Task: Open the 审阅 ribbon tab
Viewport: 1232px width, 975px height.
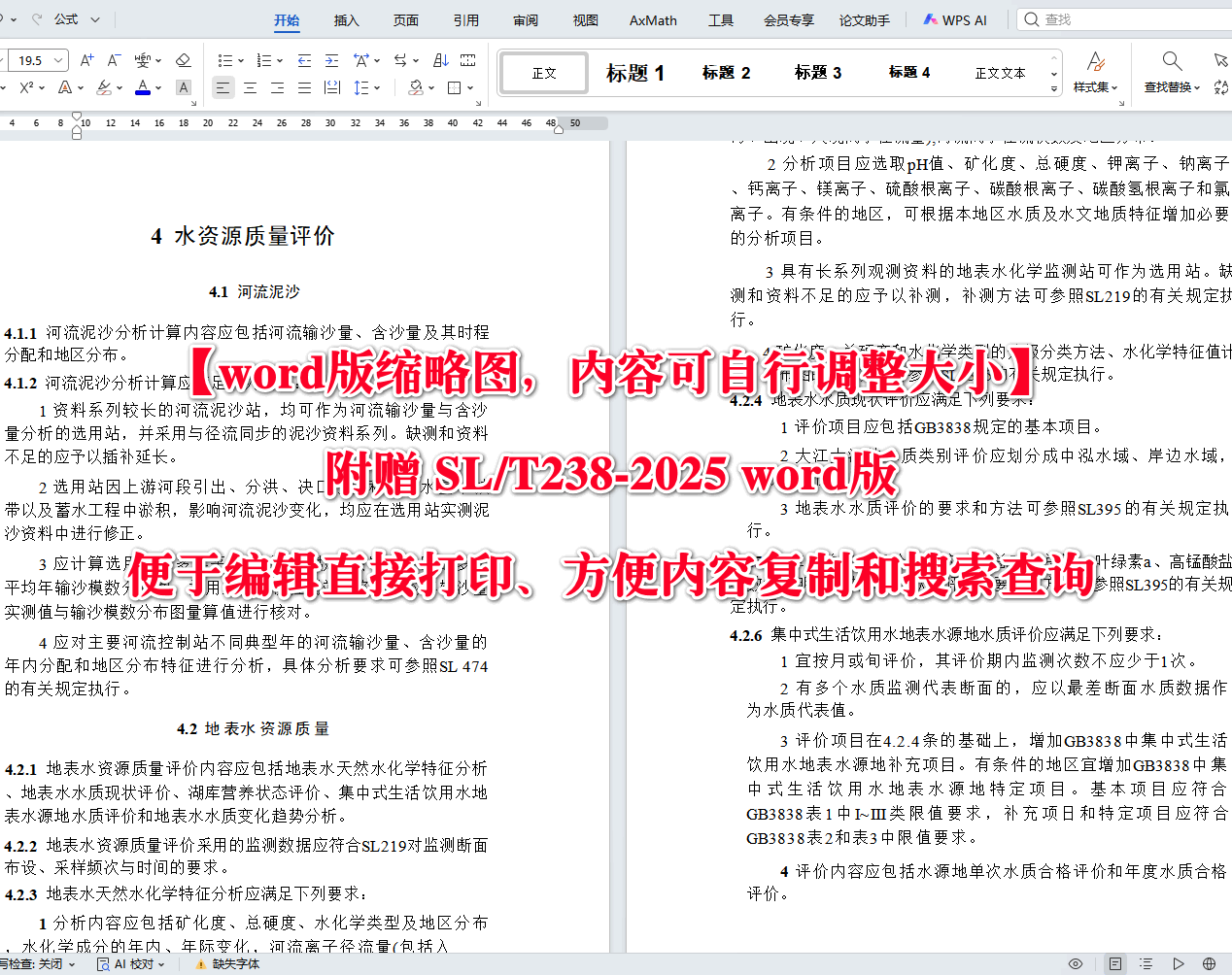Action: click(x=525, y=19)
